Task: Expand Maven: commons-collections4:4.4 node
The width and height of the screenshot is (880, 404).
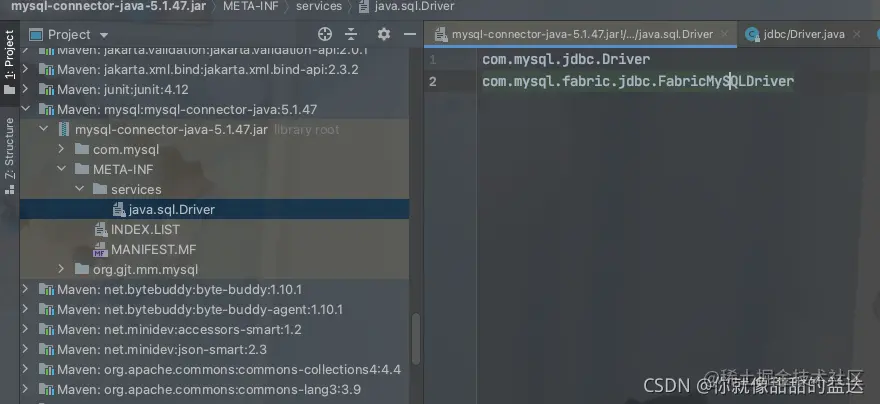Action: click(x=25, y=370)
